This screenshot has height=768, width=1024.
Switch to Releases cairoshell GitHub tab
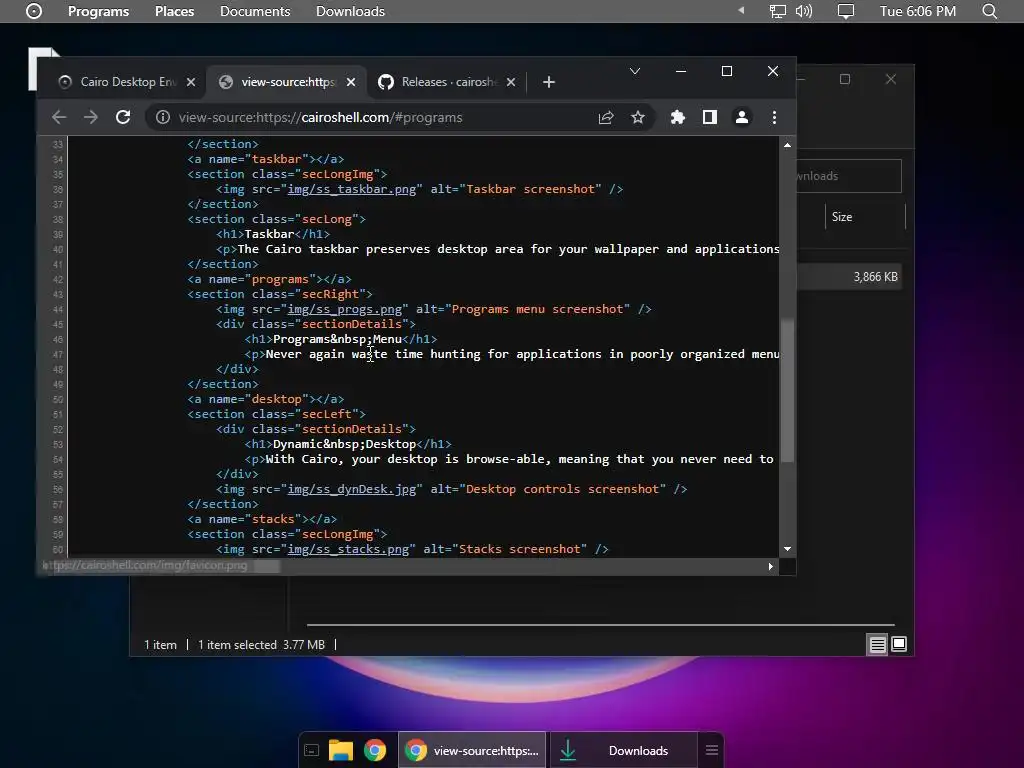(x=447, y=82)
